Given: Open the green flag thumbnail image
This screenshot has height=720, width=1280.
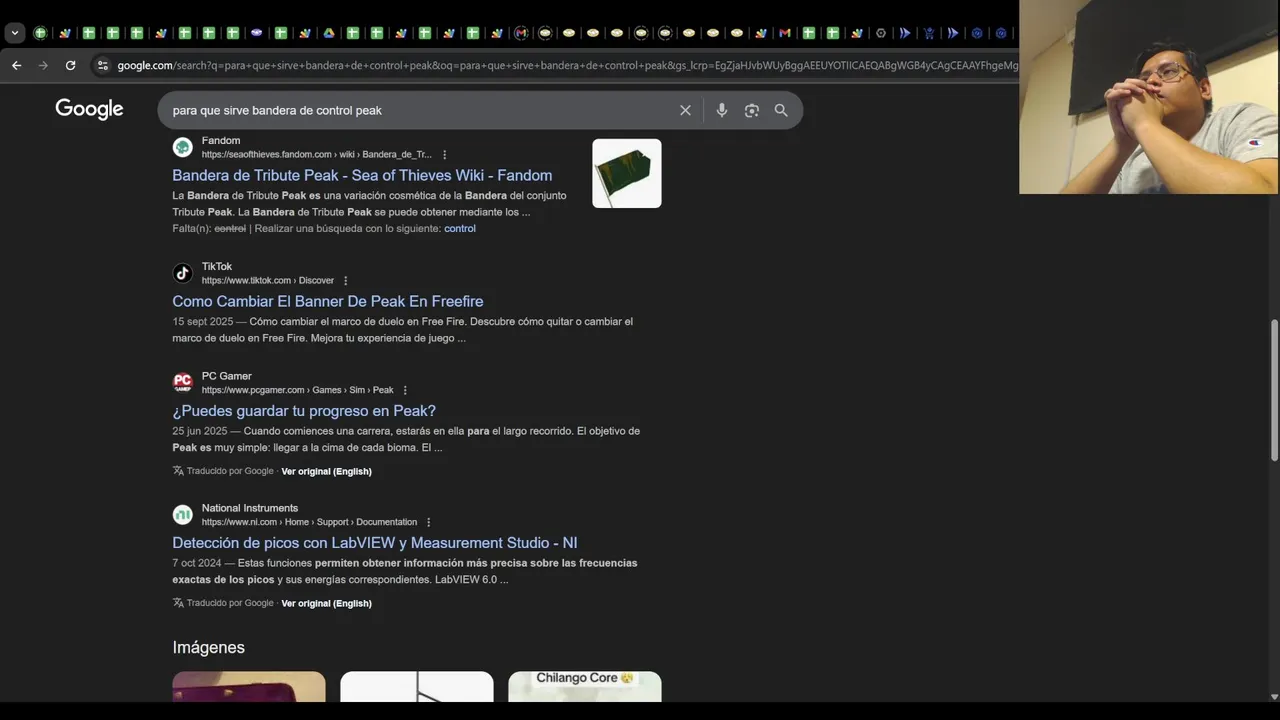Looking at the screenshot, I should pyautogui.click(x=627, y=173).
